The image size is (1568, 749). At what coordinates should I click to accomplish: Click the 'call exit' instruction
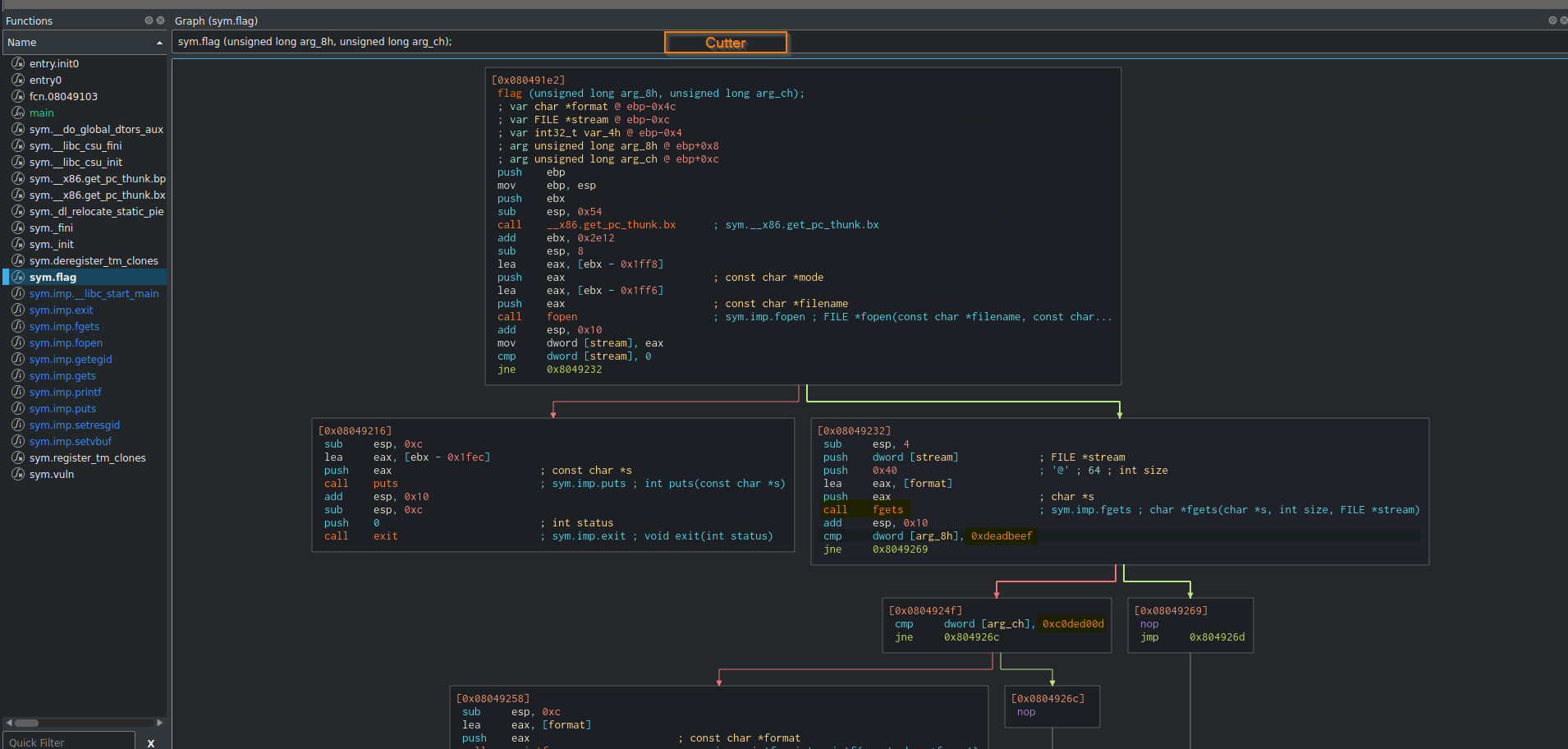[361, 536]
